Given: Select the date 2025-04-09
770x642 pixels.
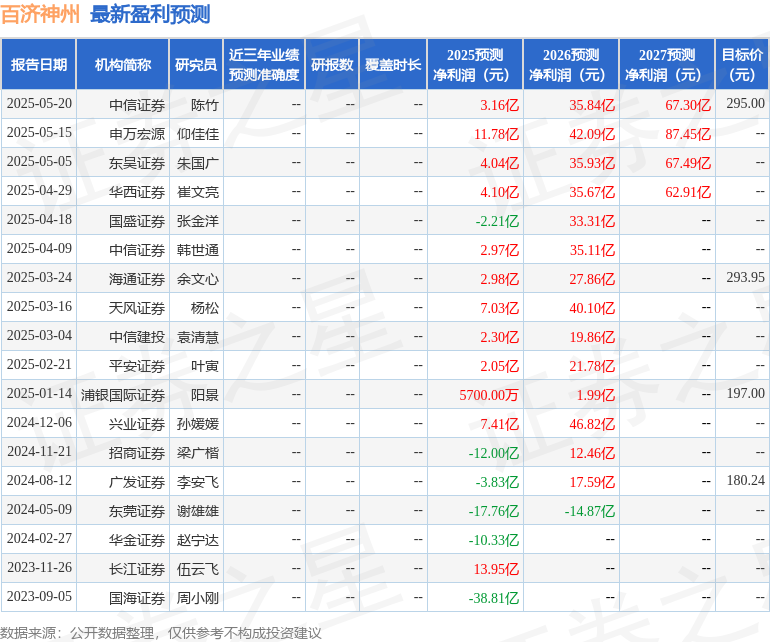Looking at the screenshot, I should (x=39, y=249).
